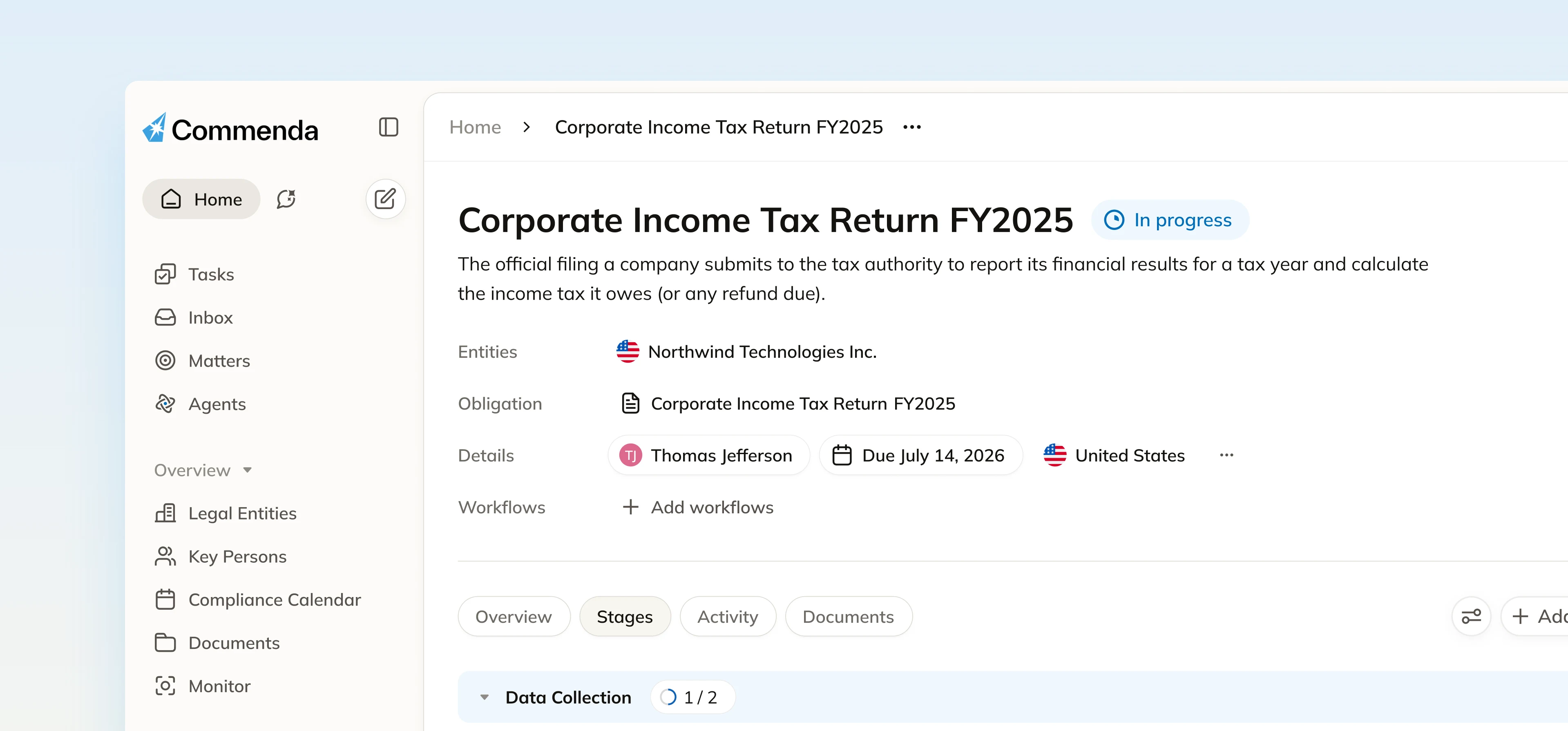Click the Inbox tray icon
1568x731 pixels.
[x=165, y=318]
